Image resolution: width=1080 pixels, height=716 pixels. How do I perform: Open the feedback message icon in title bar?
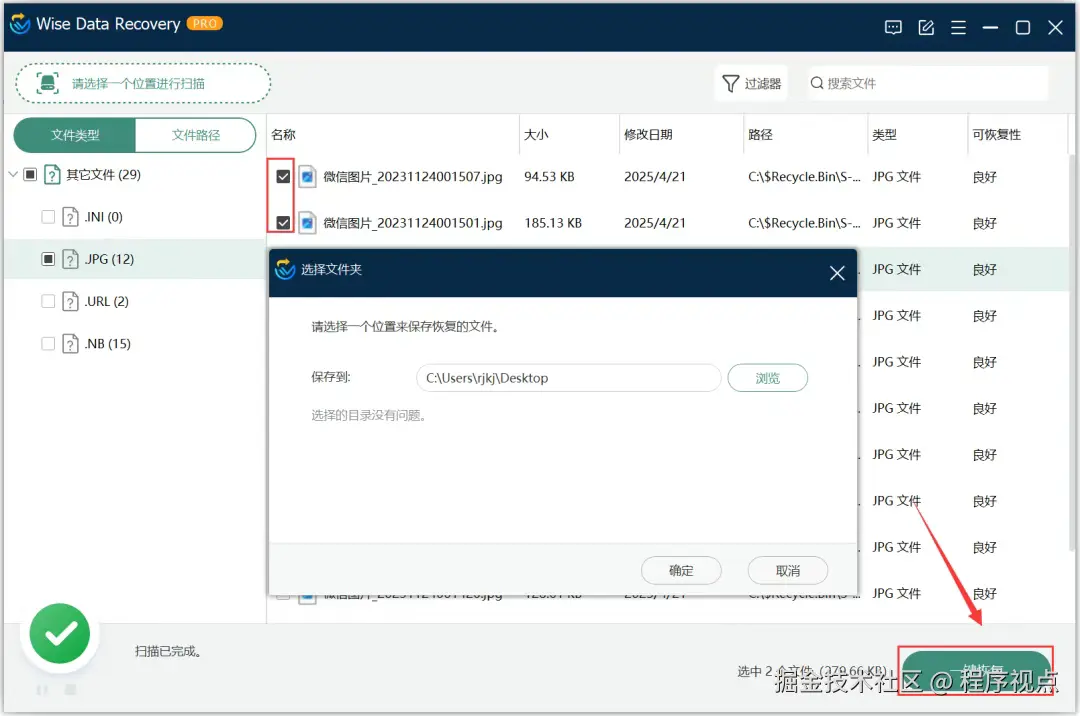pos(893,28)
